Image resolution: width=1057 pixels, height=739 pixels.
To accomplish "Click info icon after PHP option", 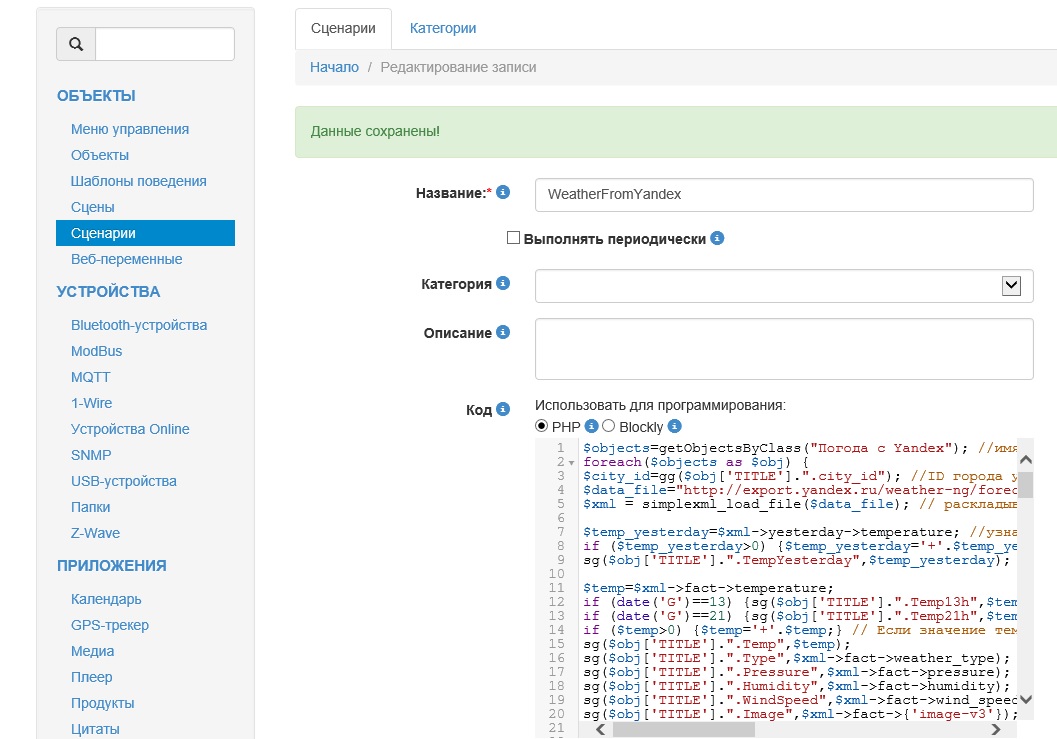I will 591,426.
